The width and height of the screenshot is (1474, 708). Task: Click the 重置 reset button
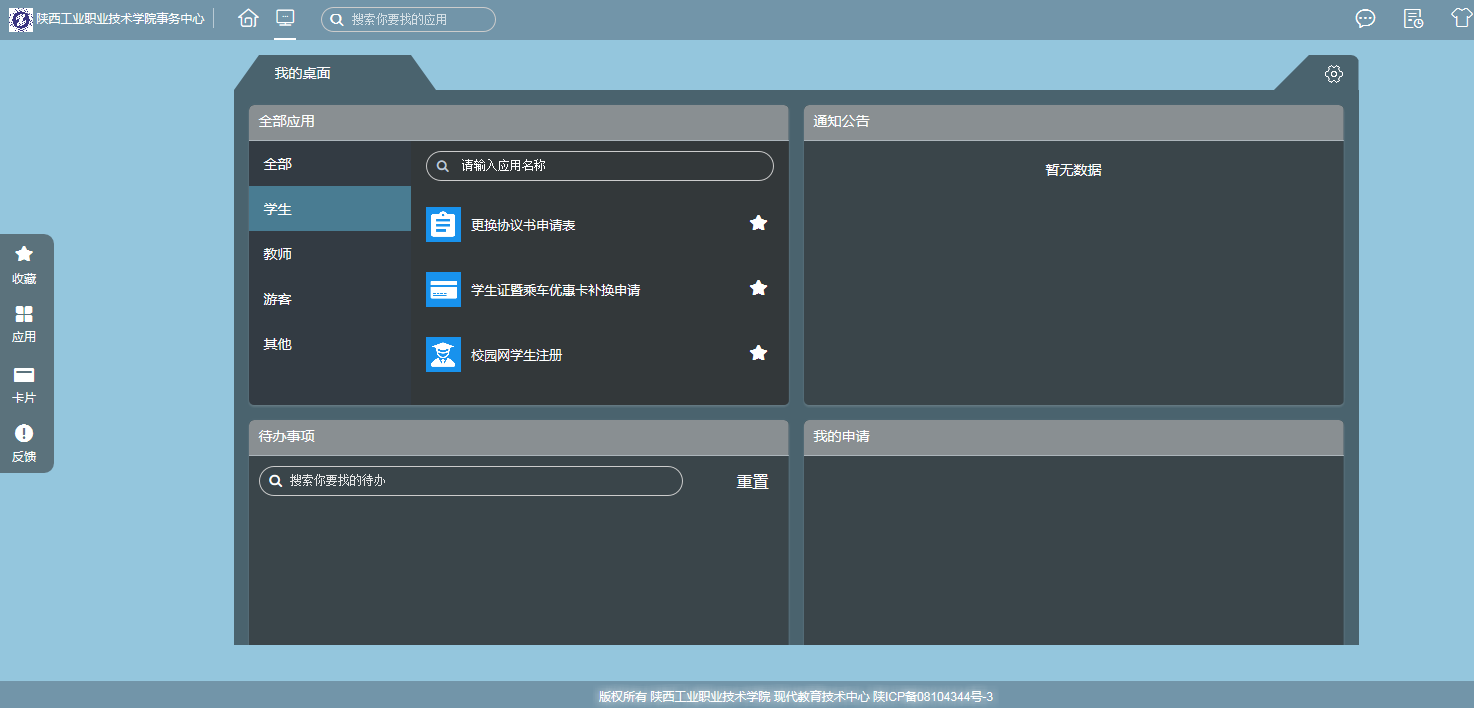pyautogui.click(x=753, y=481)
